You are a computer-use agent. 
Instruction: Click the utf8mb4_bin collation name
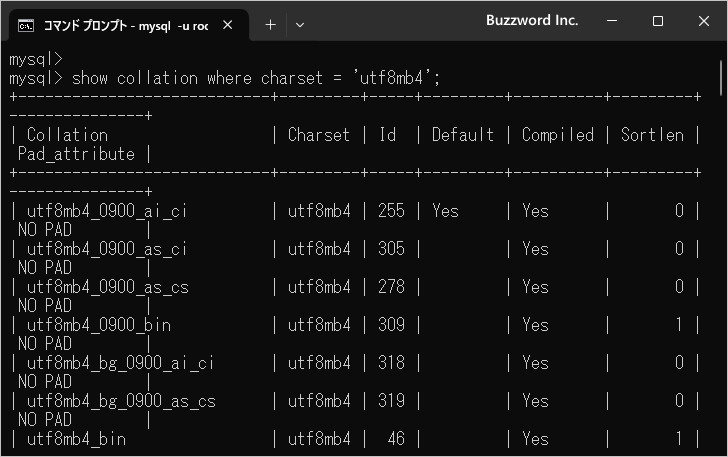[76, 439]
